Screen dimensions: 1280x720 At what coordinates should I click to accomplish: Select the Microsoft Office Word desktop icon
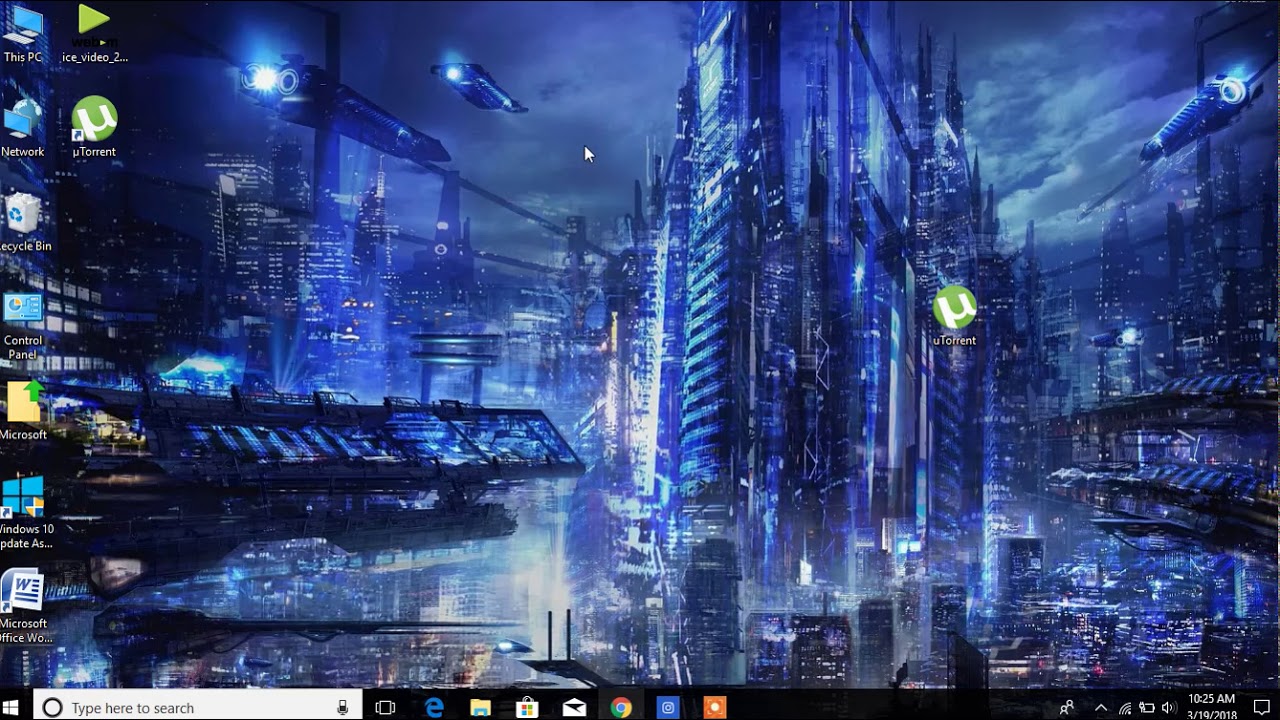click(x=24, y=607)
